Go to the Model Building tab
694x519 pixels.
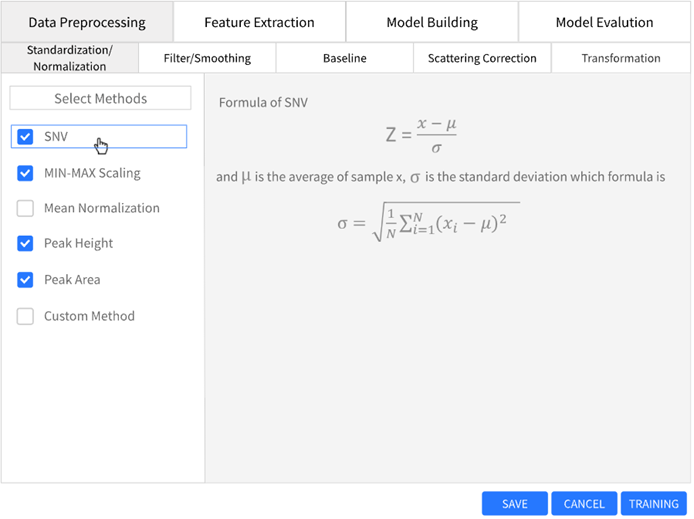[432, 22]
